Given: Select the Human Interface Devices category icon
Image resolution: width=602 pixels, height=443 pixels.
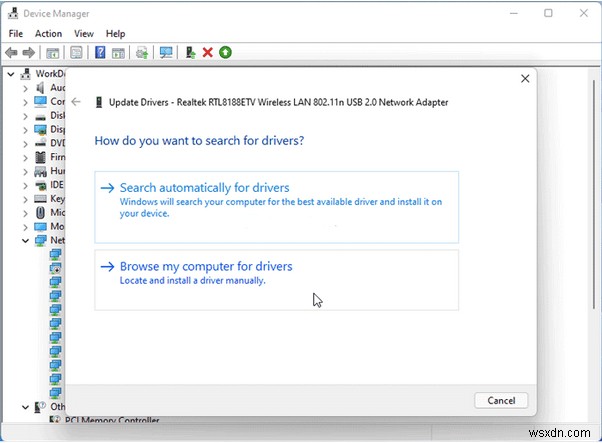Looking at the screenshot, I should coord(40,171).
